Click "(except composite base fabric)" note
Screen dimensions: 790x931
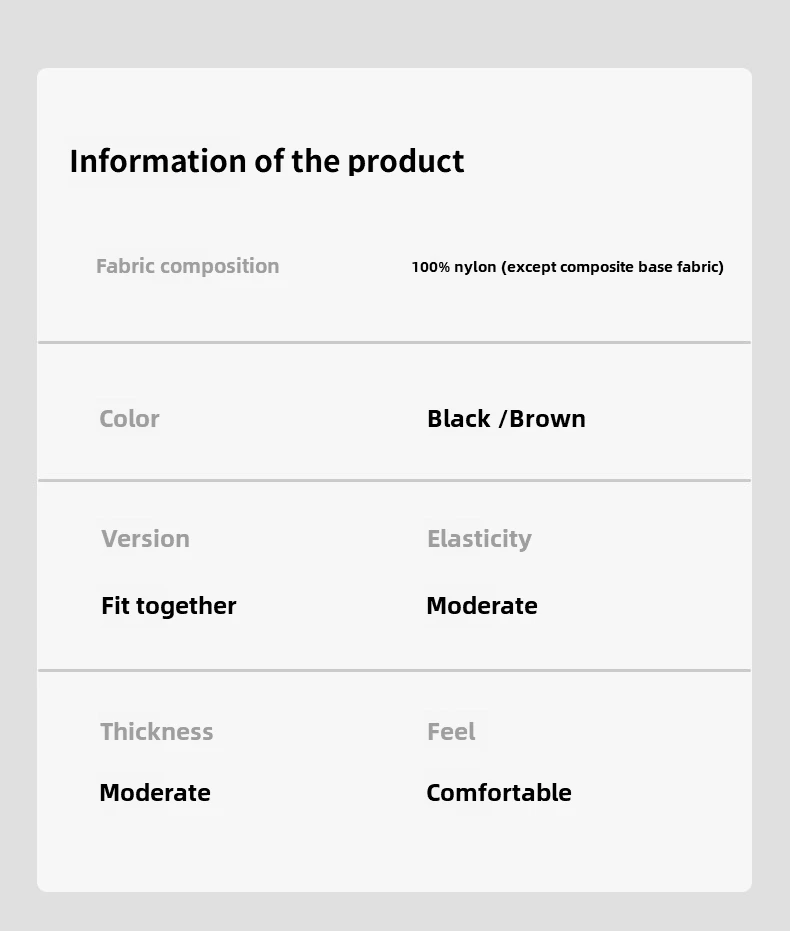612,267
